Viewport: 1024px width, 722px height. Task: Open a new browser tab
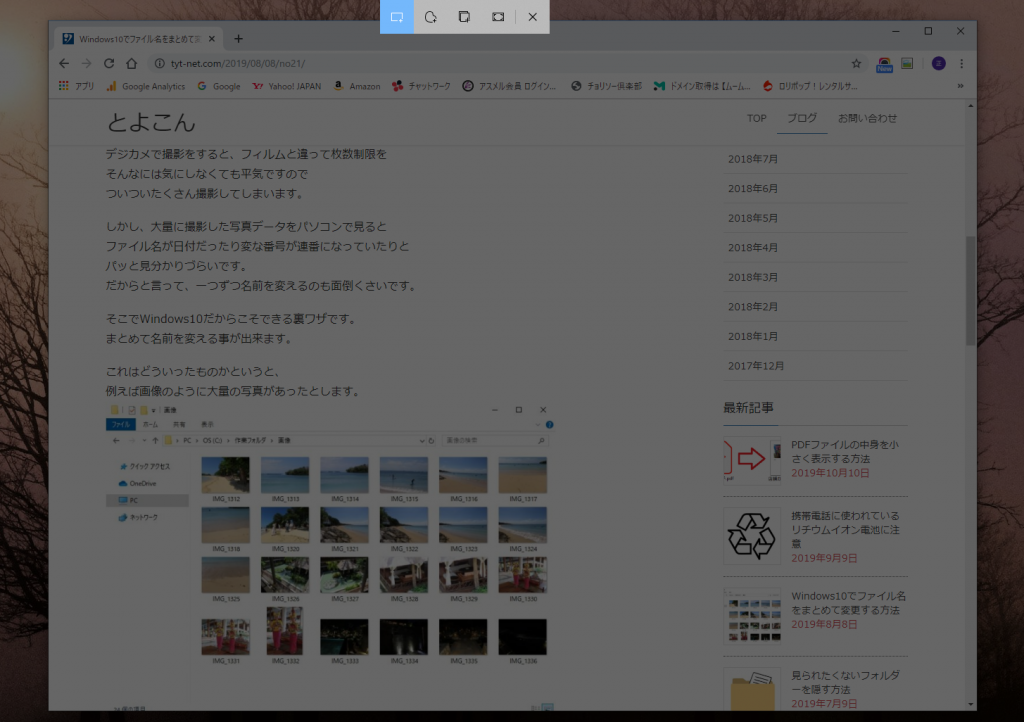238,39
